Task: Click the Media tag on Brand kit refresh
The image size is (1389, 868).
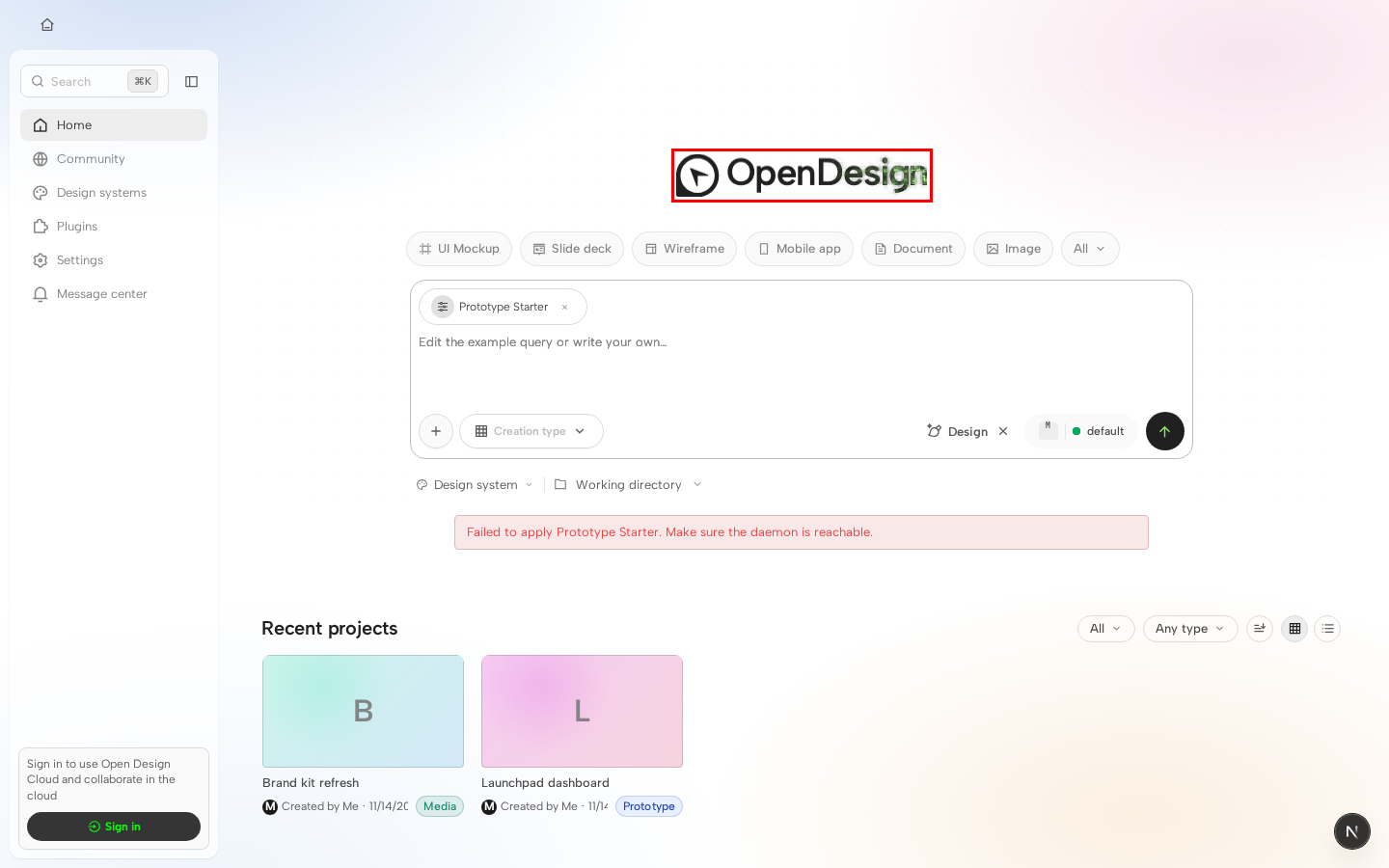Action: pyautogui.click(x=440, y=806)
